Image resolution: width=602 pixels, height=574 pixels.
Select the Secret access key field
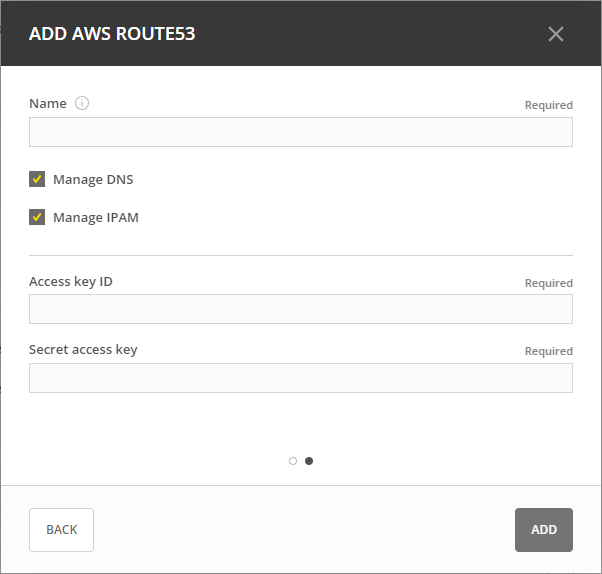(300, 377)
